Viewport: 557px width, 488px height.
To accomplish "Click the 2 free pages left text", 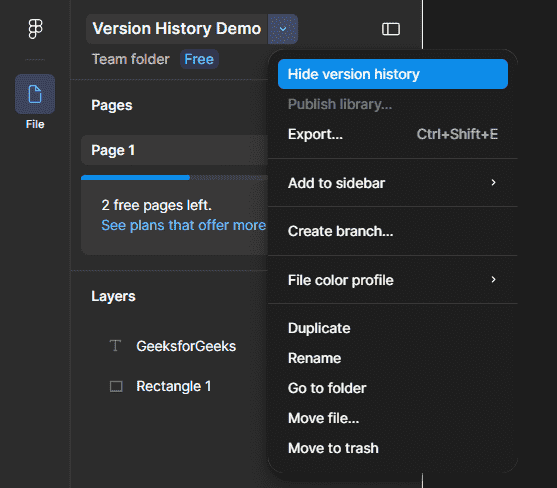I will point(156,205).
